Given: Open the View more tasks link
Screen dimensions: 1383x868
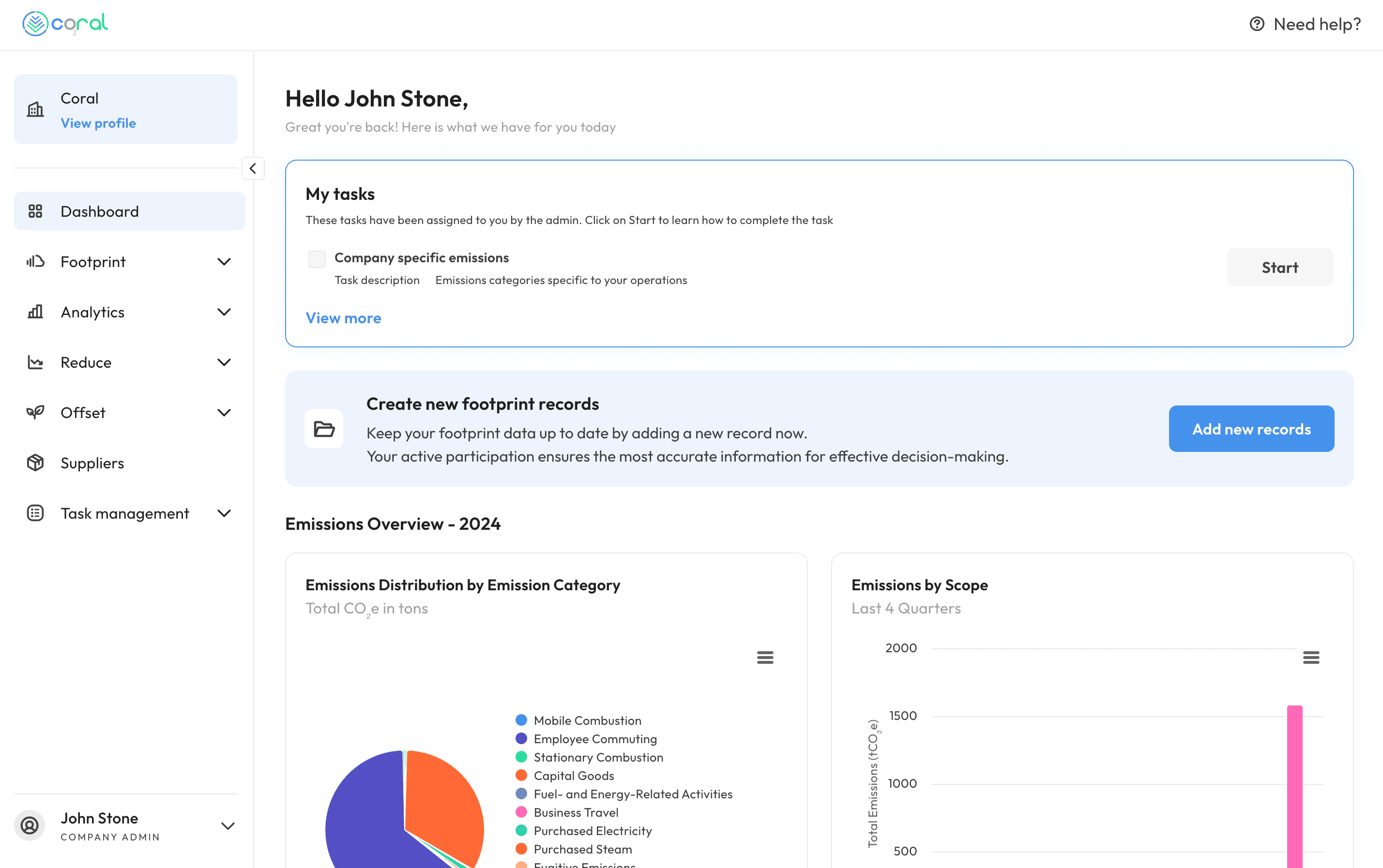Looking at the screenshot, I should pos(344,318).
